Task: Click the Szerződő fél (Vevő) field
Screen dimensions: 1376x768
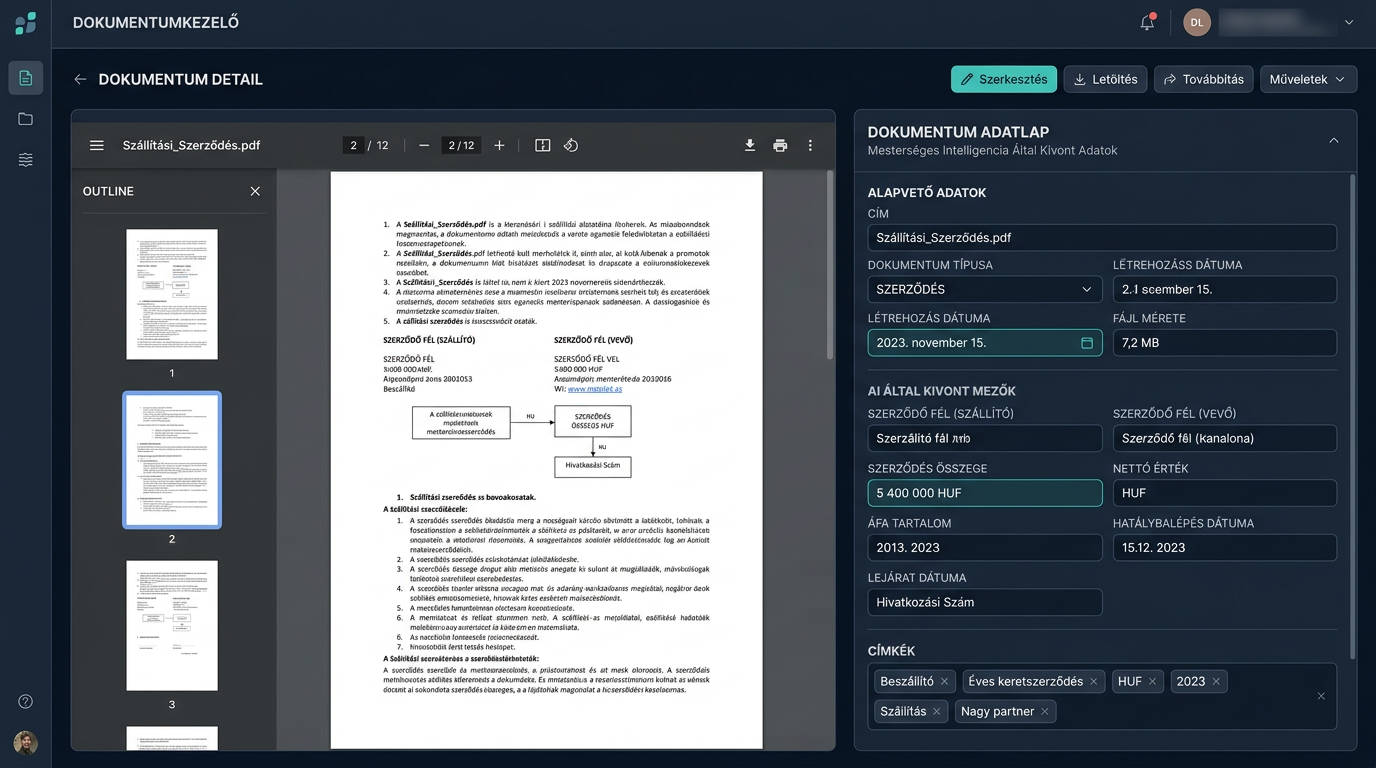Action: tap(1225, 438)
